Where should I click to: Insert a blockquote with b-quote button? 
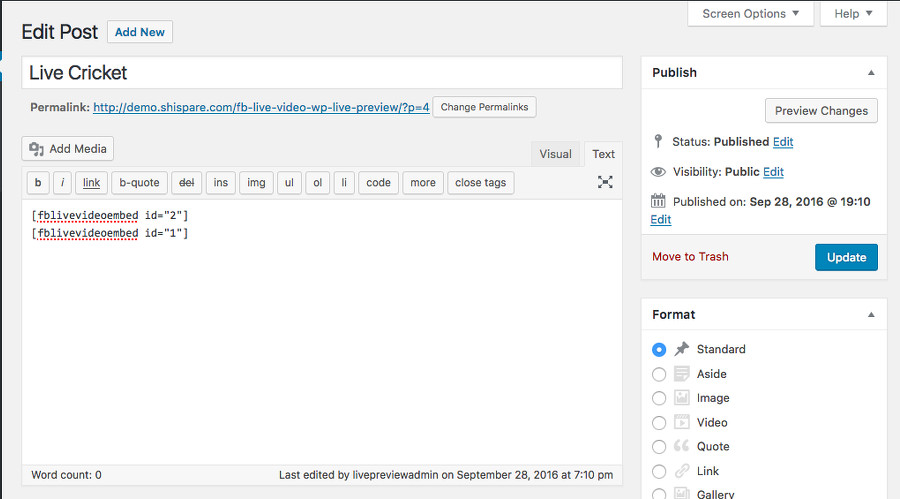click(x=139, y=182)
